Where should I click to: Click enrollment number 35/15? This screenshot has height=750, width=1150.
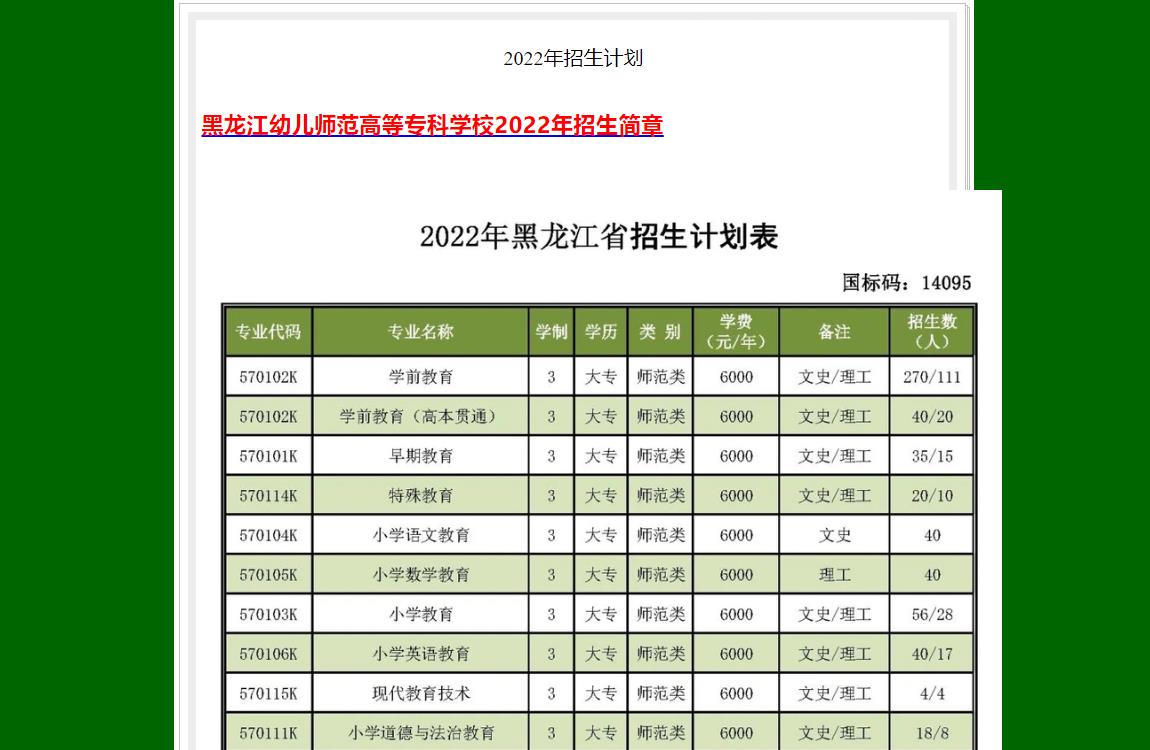click(x=932, y=456)
